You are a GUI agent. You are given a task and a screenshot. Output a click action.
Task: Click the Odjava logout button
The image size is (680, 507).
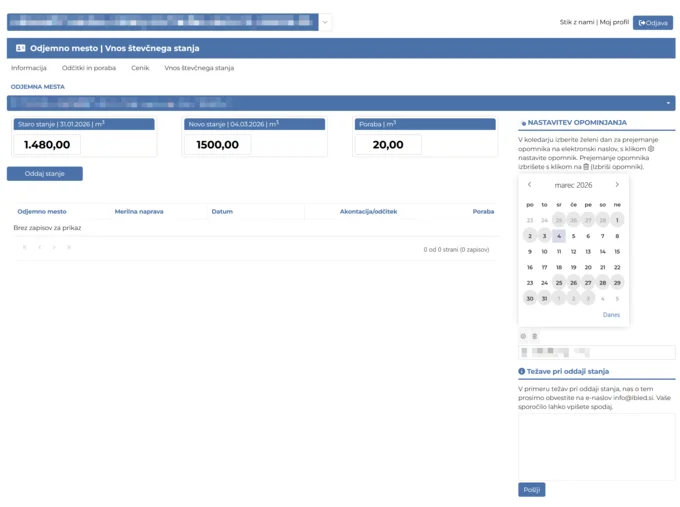coord(653,22)
